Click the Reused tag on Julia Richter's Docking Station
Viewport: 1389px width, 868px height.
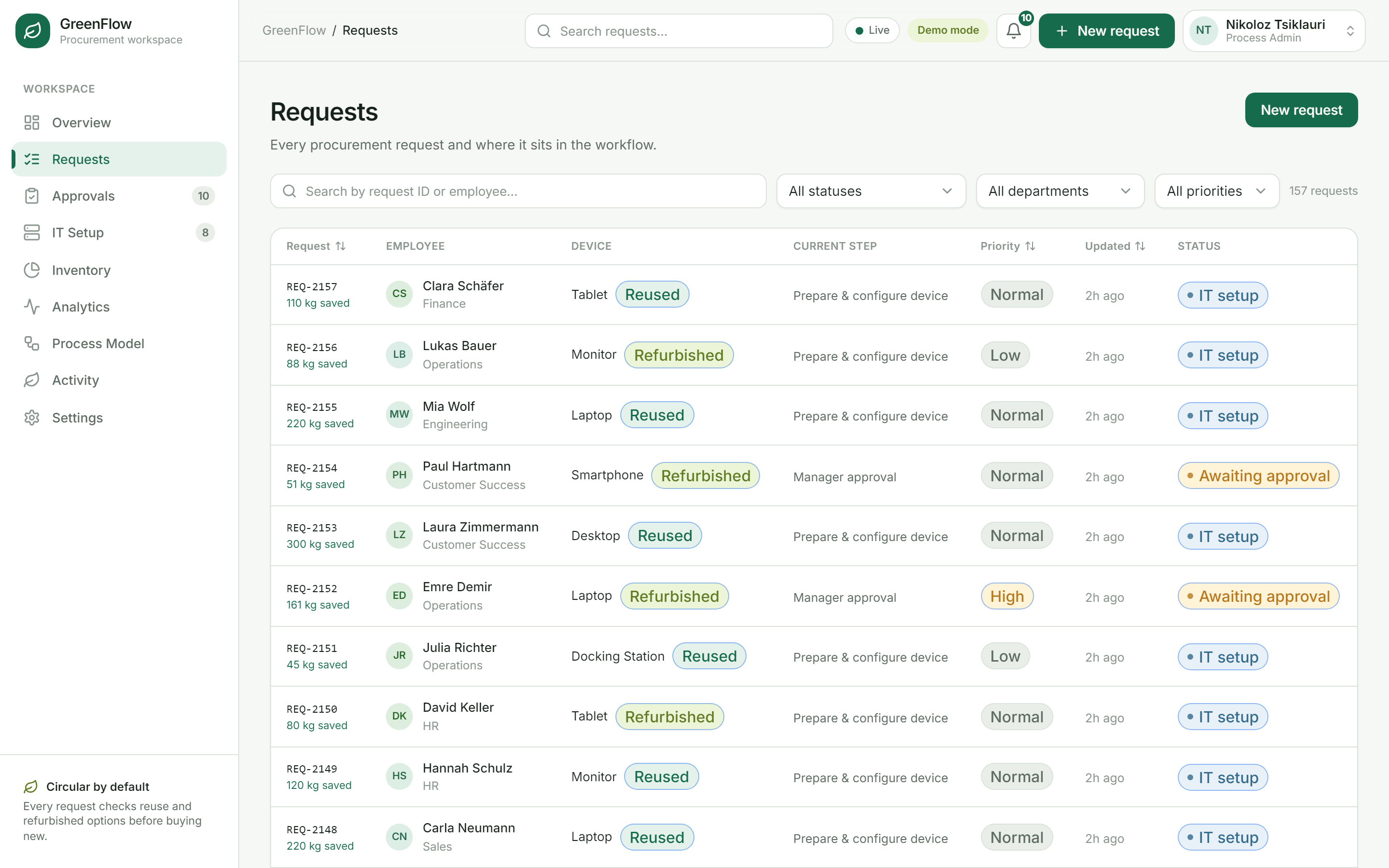709,656
